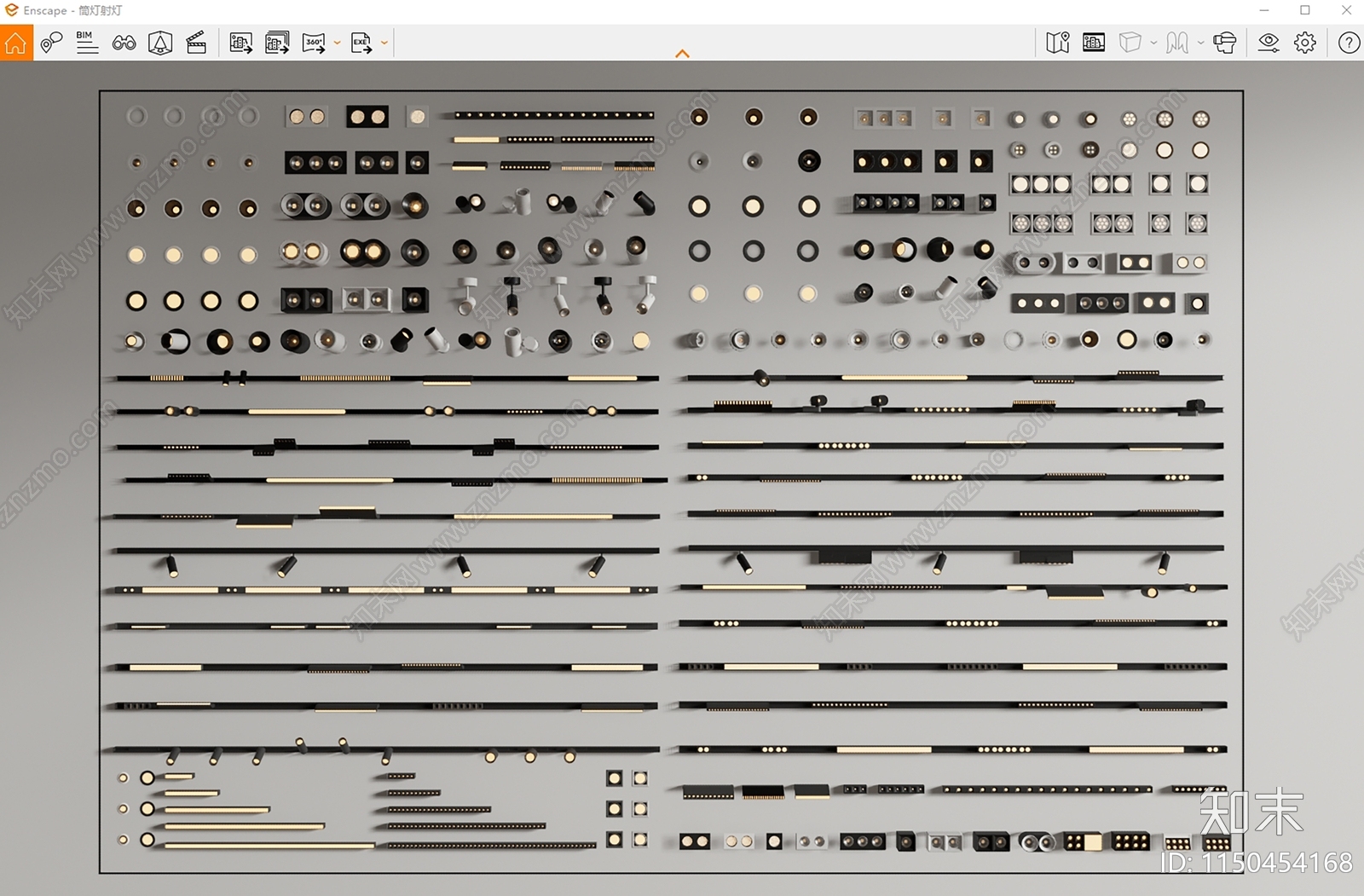Enable the VR headset mode
The image size is (1364, 896).
1225,43
